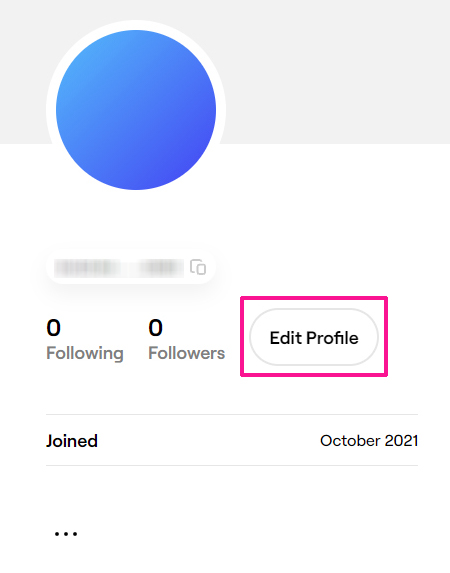The image size is (450, 573).
Task: Open the three-dot more options menu
Action: (66, 534)
